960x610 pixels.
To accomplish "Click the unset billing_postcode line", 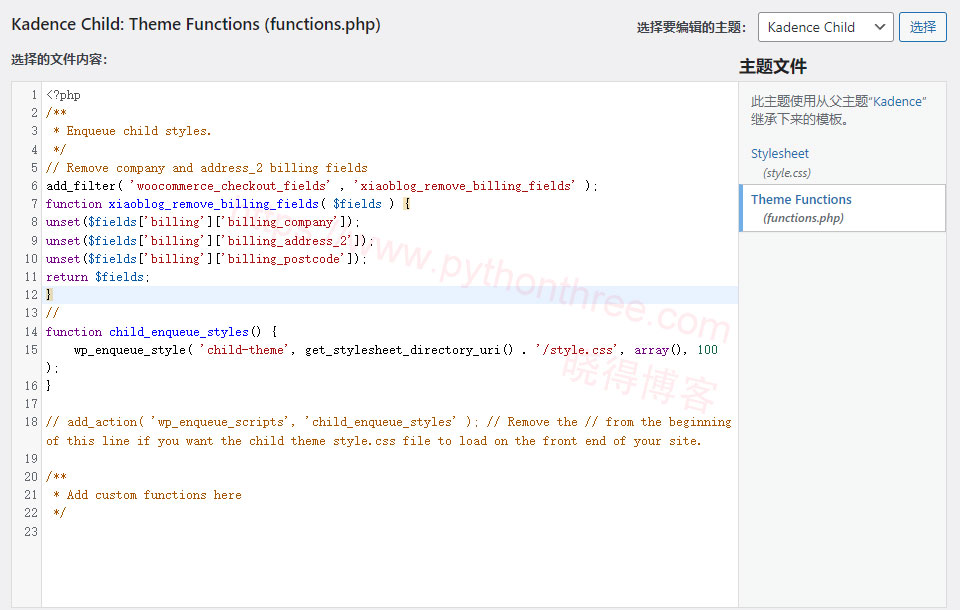I will 206,259.
